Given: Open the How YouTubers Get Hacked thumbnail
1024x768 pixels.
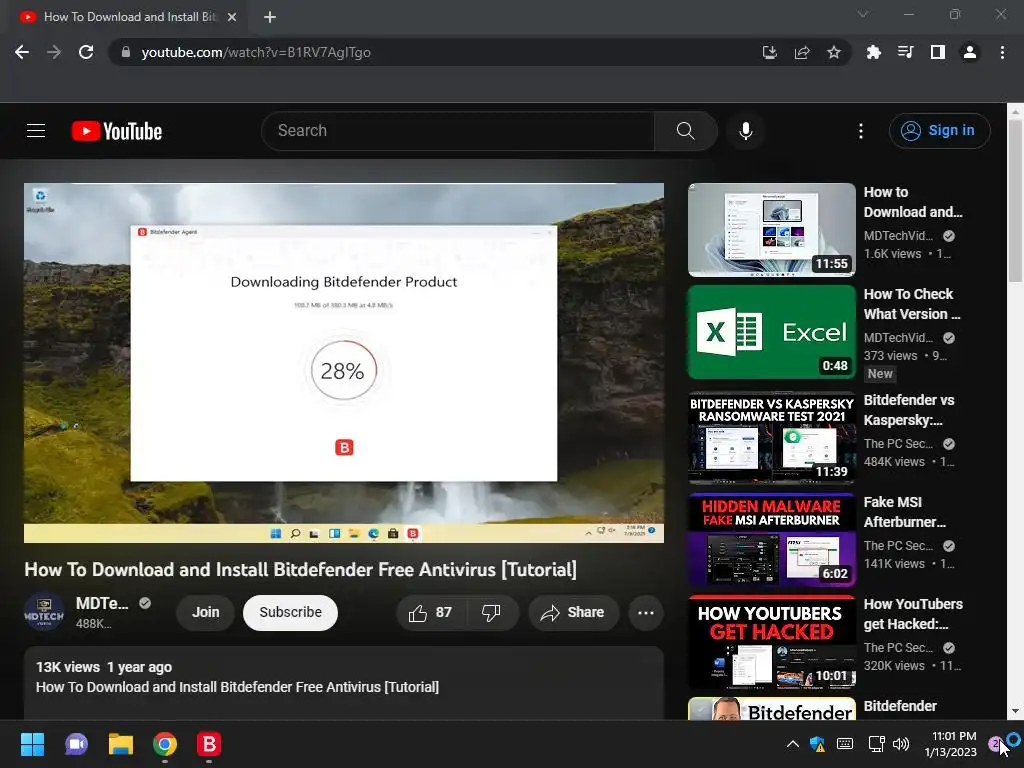Looking at the screenshot, I should click(771, 641).
